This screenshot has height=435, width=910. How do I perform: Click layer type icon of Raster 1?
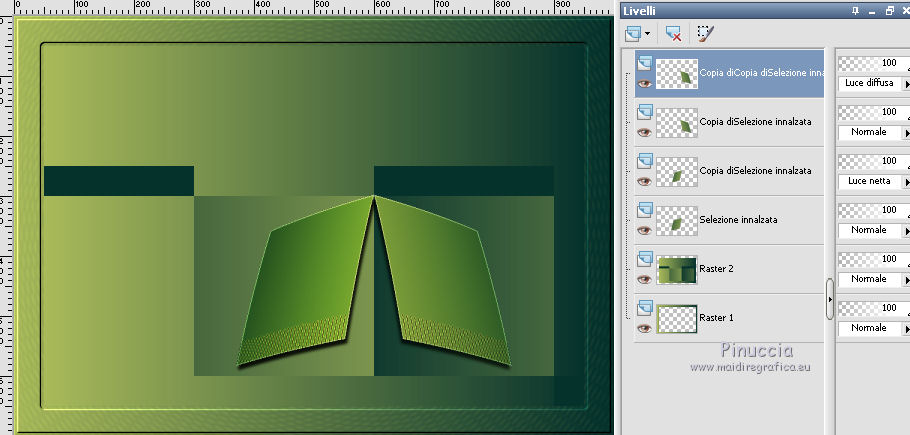tap(645, 308)
